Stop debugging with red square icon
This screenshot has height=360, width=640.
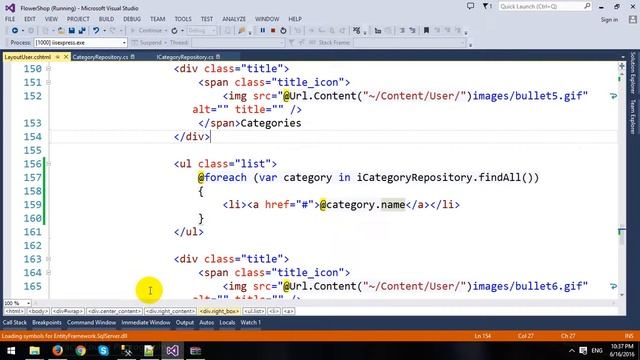(273, 31)
